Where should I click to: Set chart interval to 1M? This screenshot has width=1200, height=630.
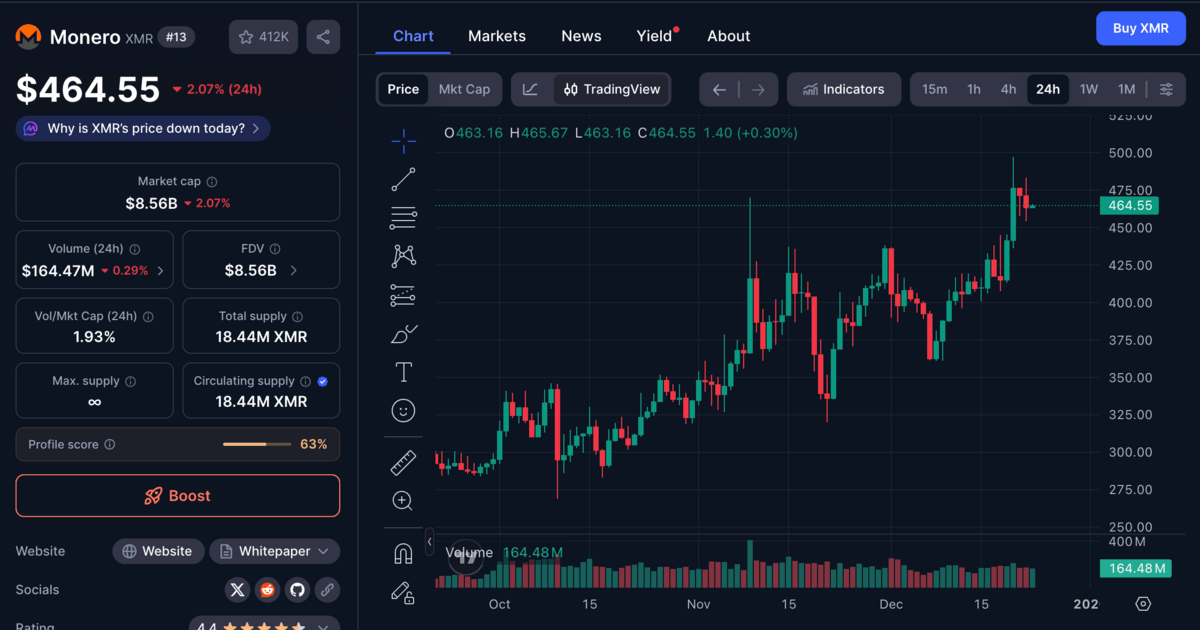click(x=1126, y=89)
